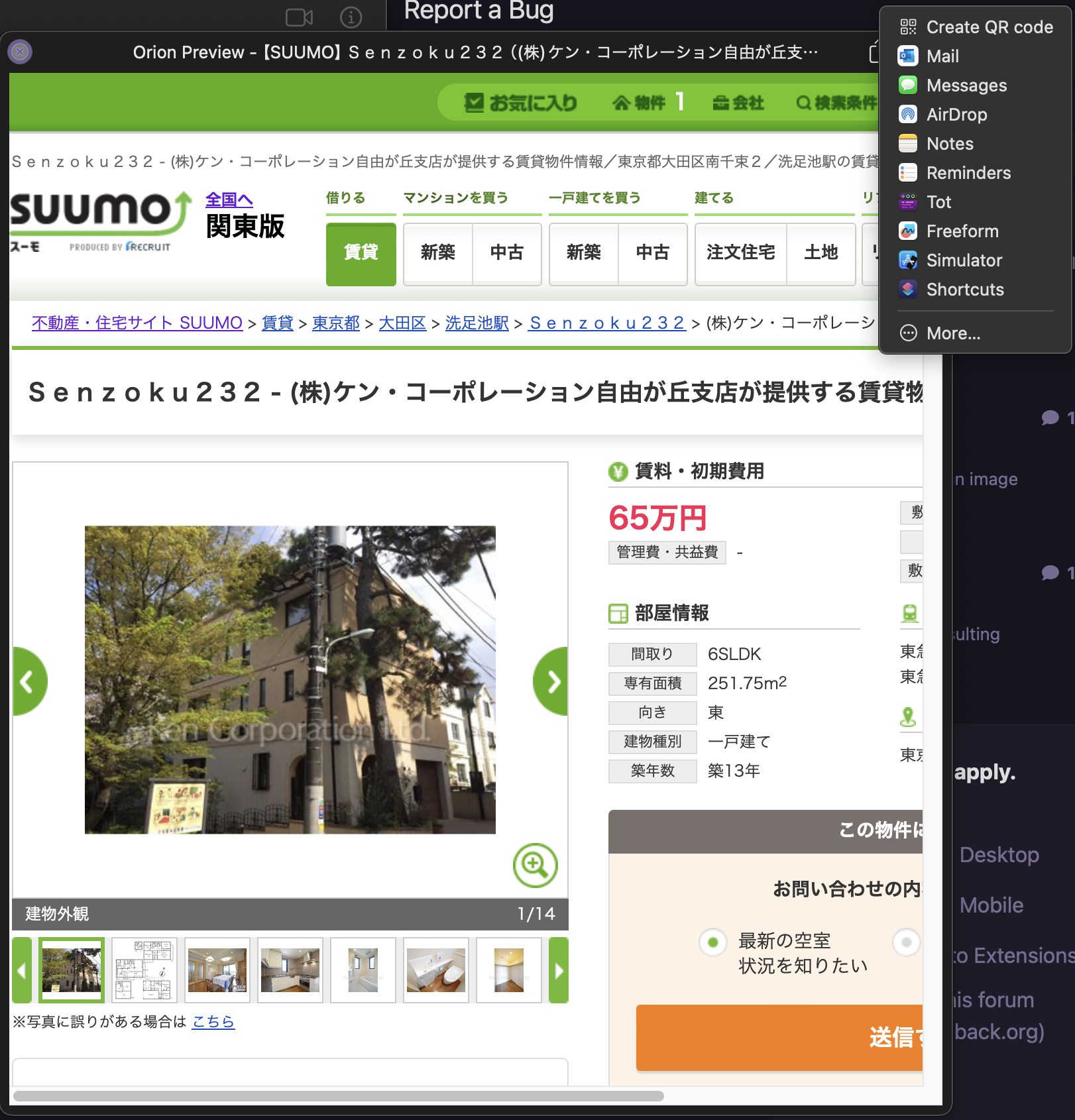Share the page to Messages
Image resolution: width=1075 pixels, height=1120 pixels.
[x=908, y=85]
